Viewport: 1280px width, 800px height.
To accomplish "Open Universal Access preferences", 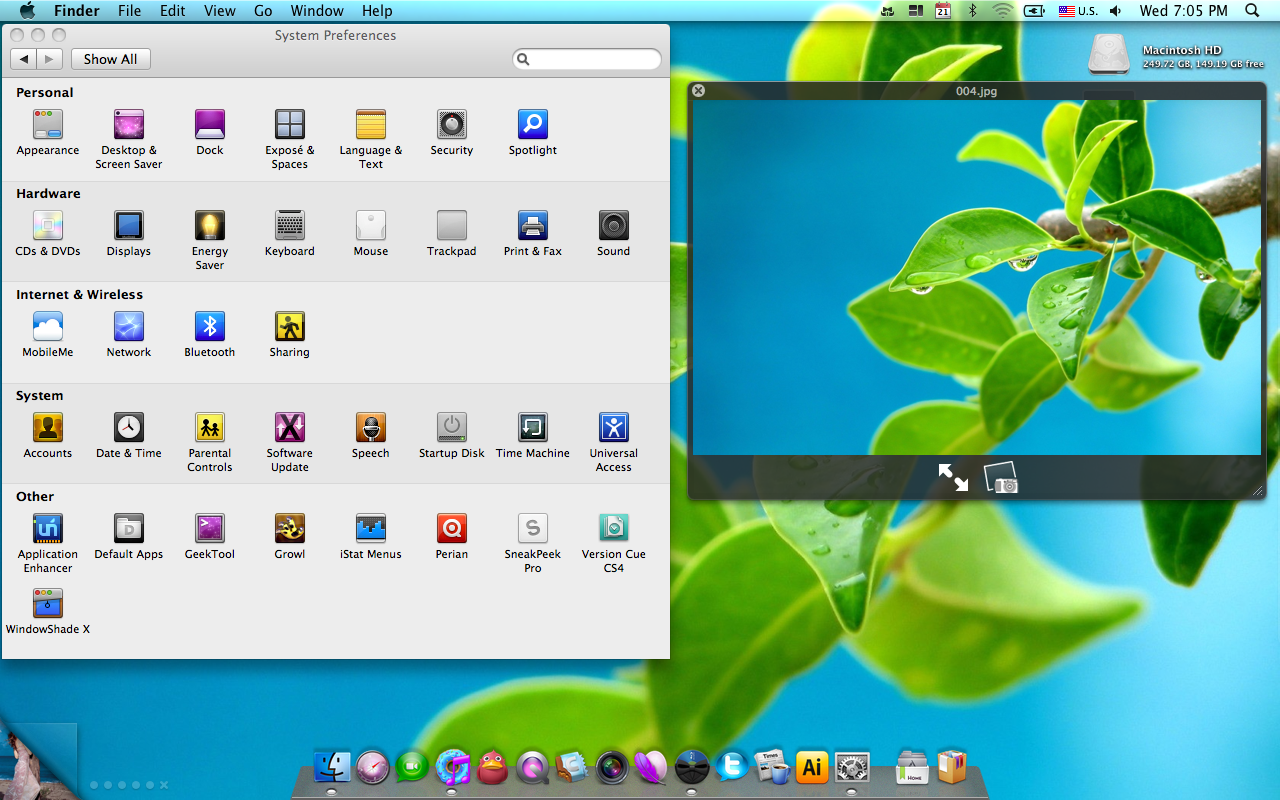I will [x=614, y=442].
